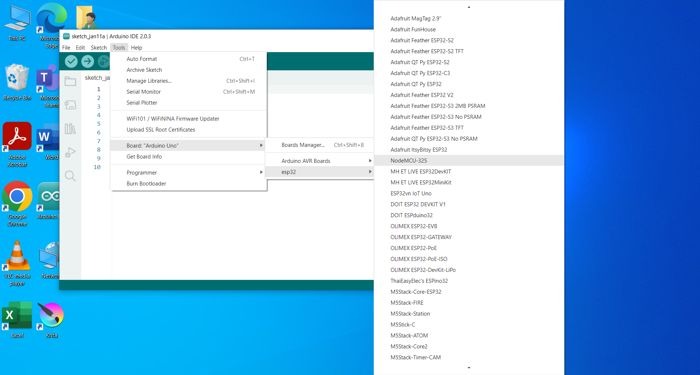Viewport: 700px width, 375px height.
Task: Click the Upload arrow button
Action: (88, 62)
